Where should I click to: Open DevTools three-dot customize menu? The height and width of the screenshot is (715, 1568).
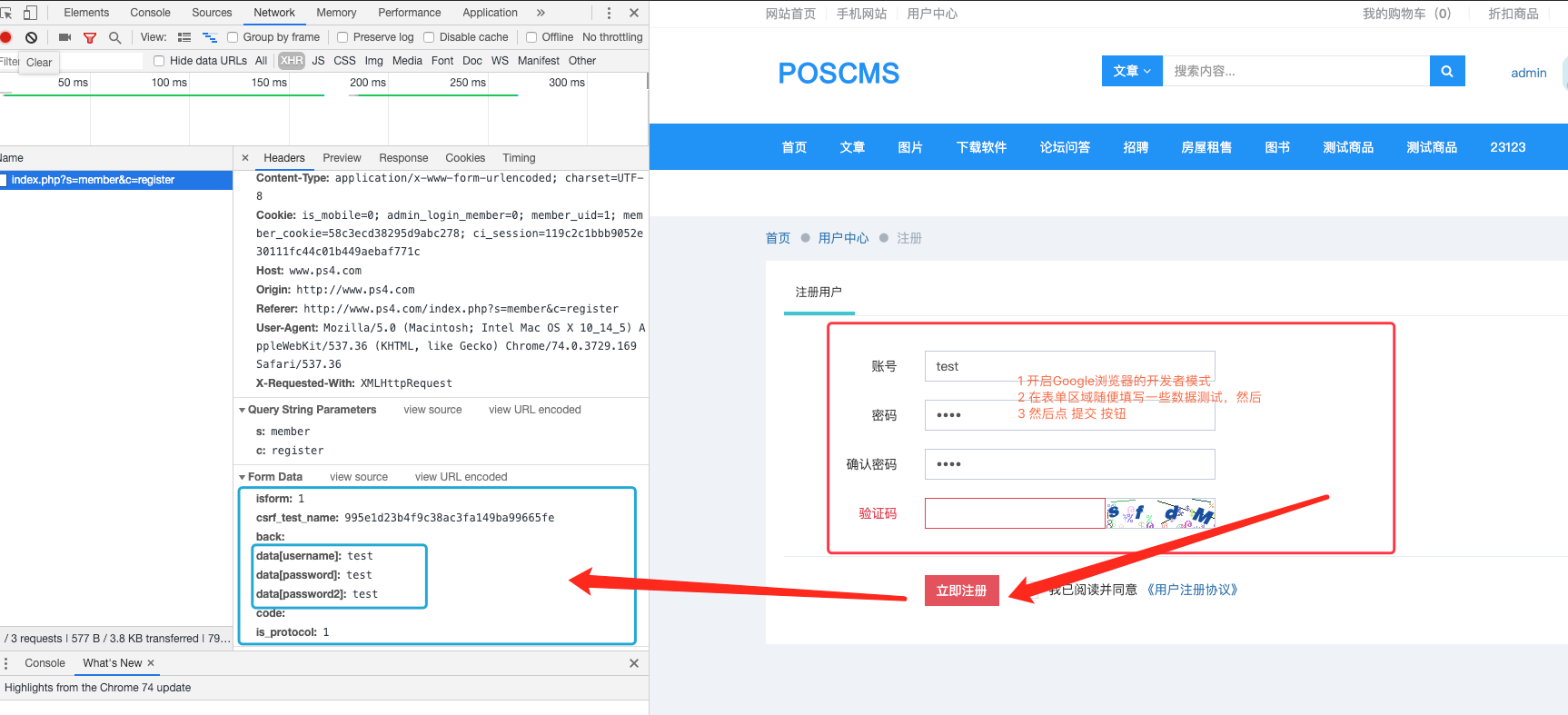[609, 13]
